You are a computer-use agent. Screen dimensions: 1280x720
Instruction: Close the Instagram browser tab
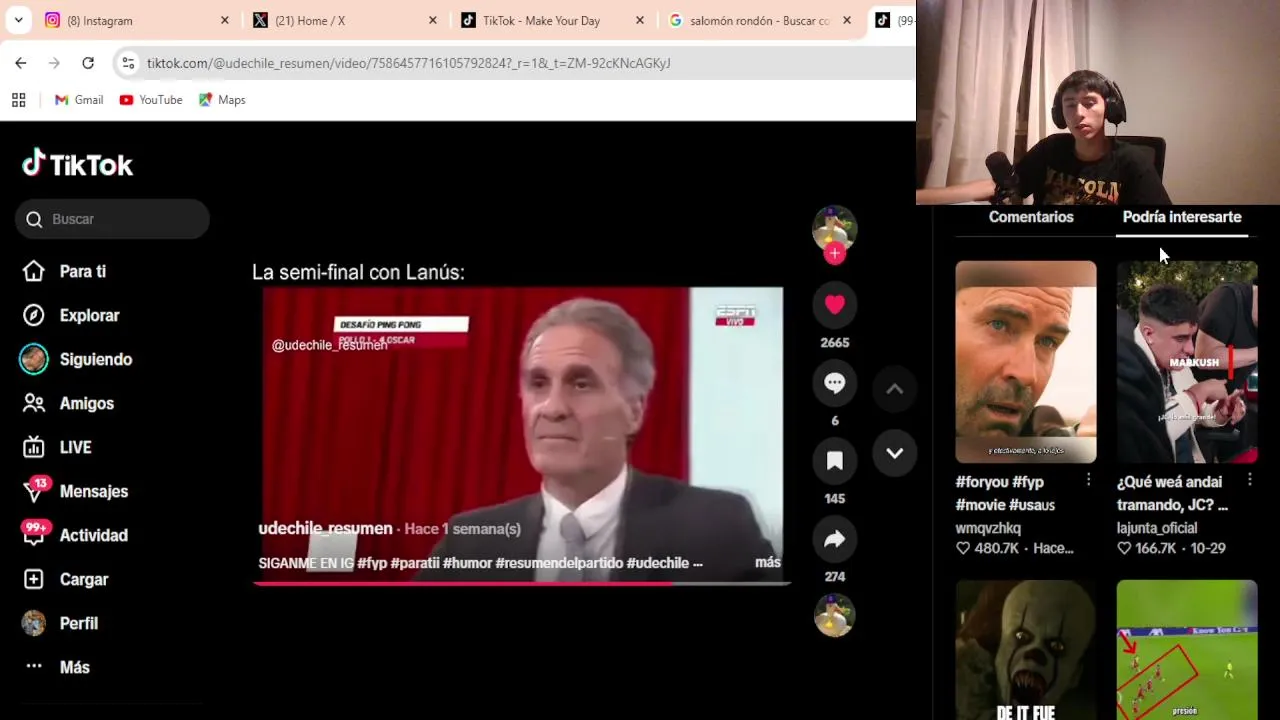tap(224, 20)
